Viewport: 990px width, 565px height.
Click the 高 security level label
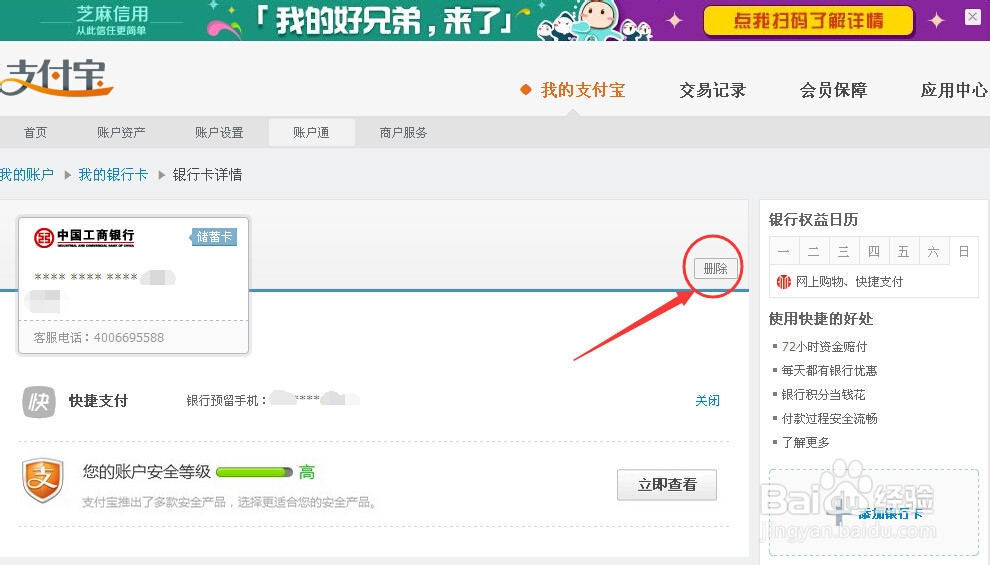[307, 472]
